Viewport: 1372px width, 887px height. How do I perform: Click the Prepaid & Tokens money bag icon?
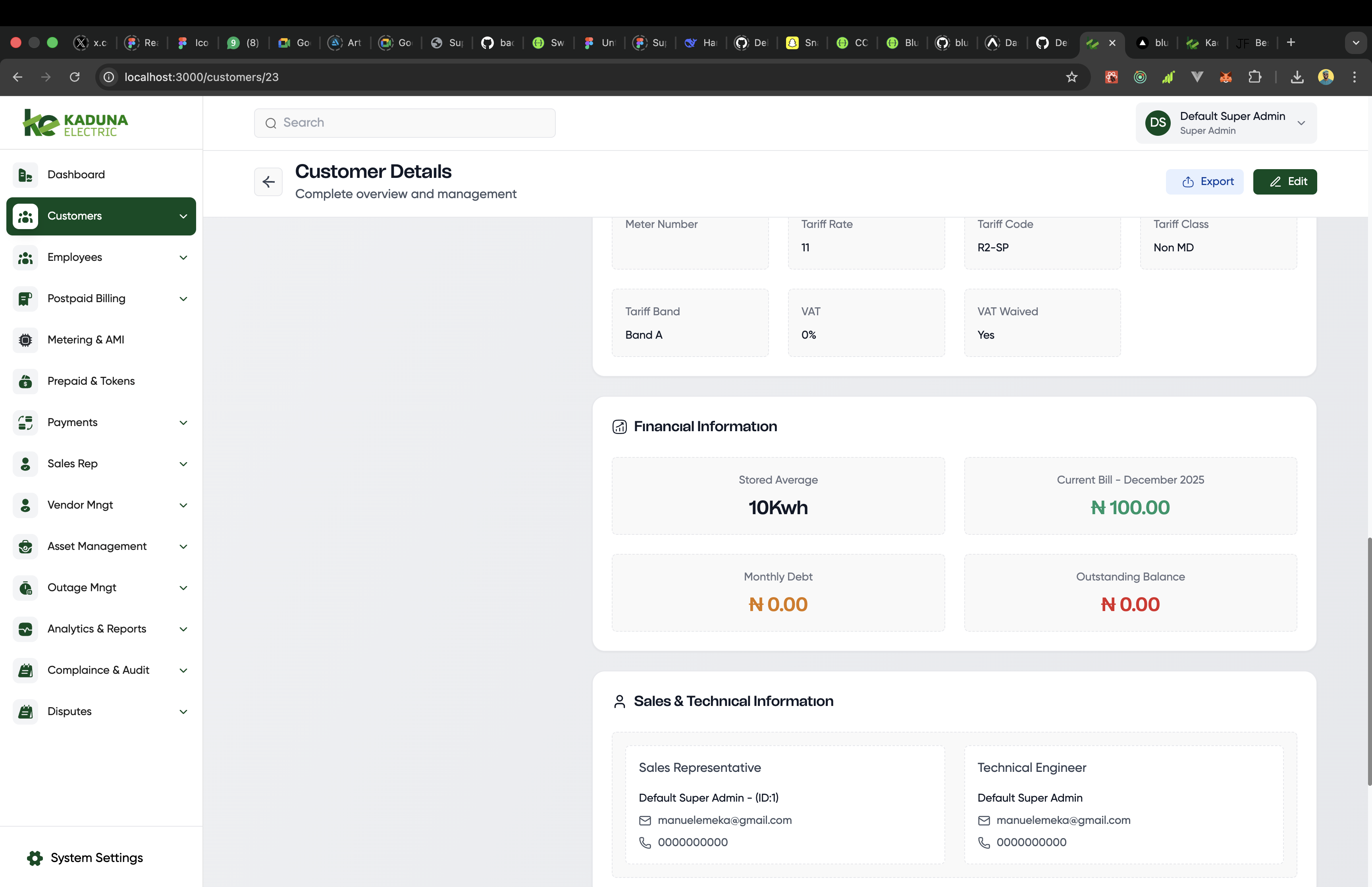pos(25,381)
